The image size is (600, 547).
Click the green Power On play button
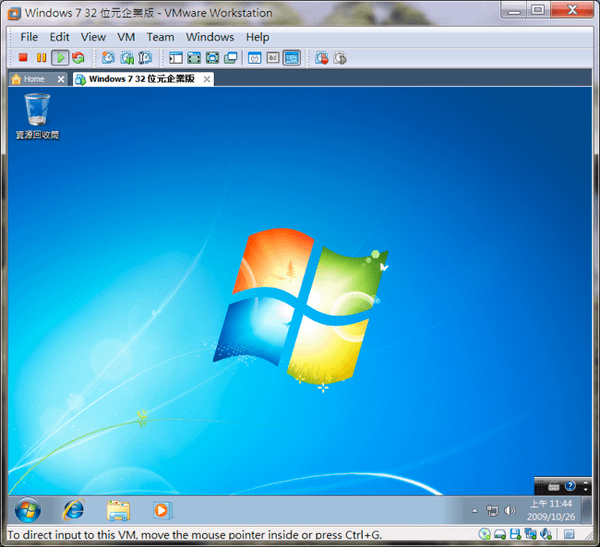(x=60, y=58)
